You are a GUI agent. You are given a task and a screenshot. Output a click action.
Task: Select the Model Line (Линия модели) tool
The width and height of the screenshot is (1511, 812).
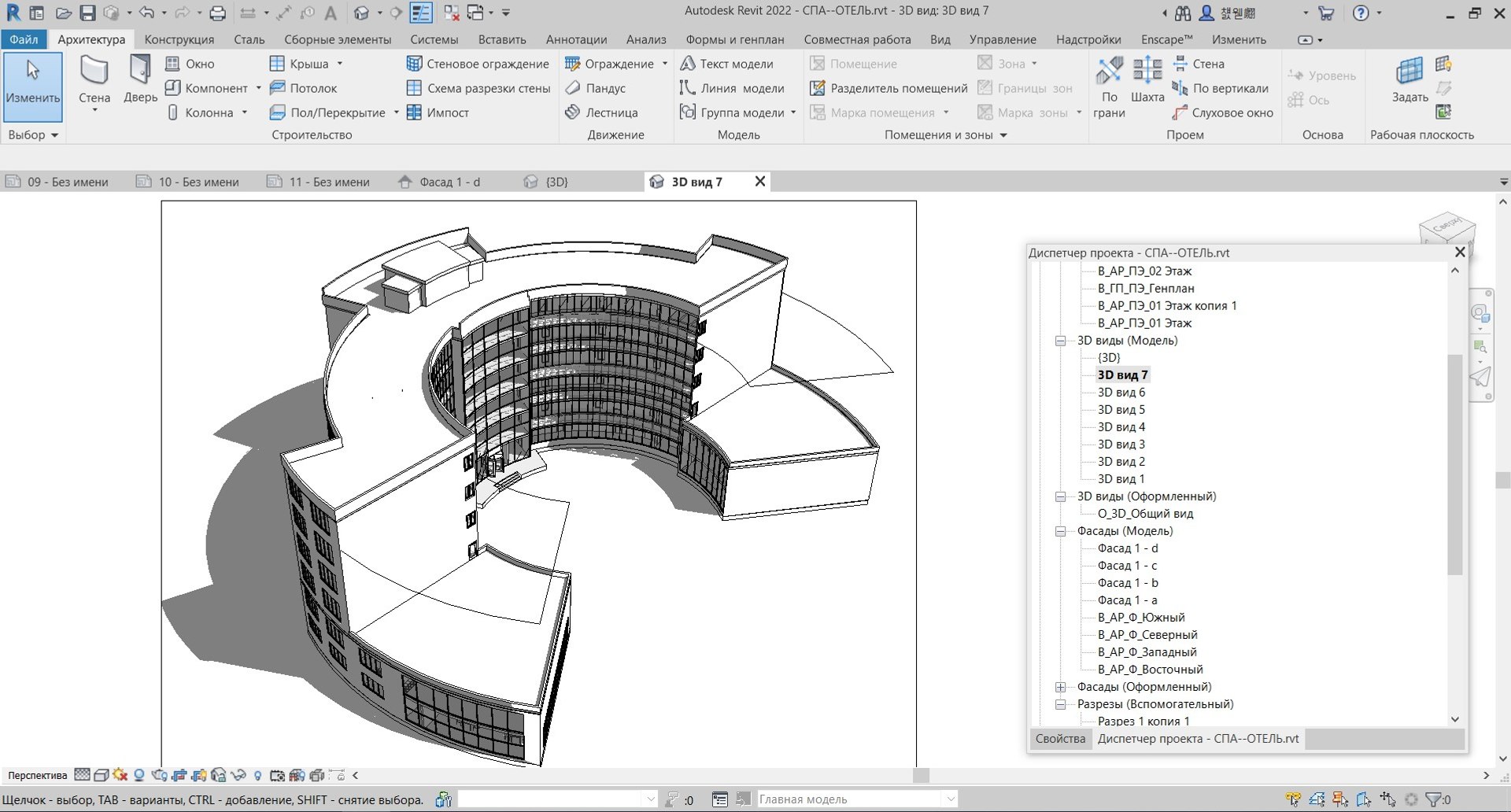click(732, 88)
